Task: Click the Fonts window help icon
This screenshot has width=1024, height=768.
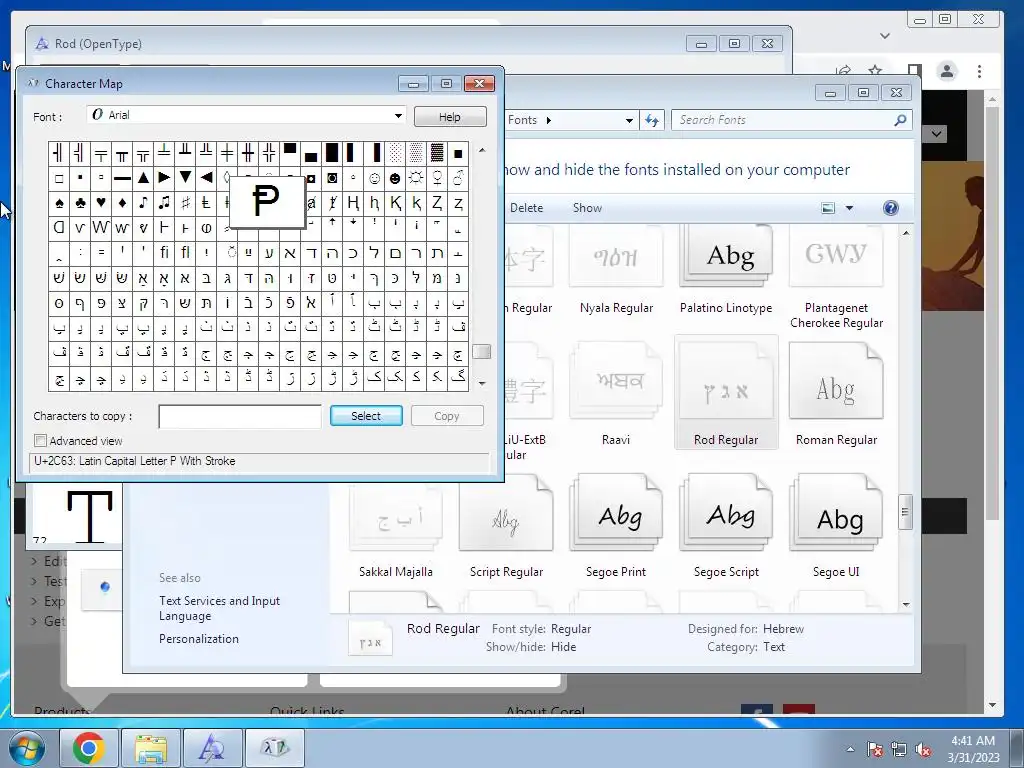Action: click(x=890, y=208)
